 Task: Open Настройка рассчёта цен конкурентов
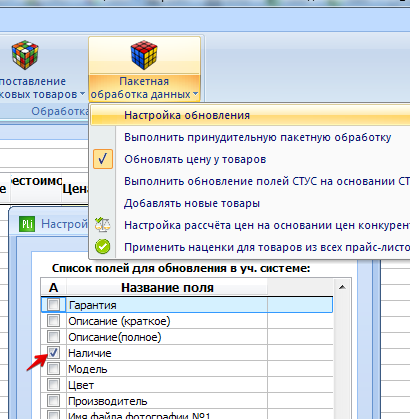250,225
